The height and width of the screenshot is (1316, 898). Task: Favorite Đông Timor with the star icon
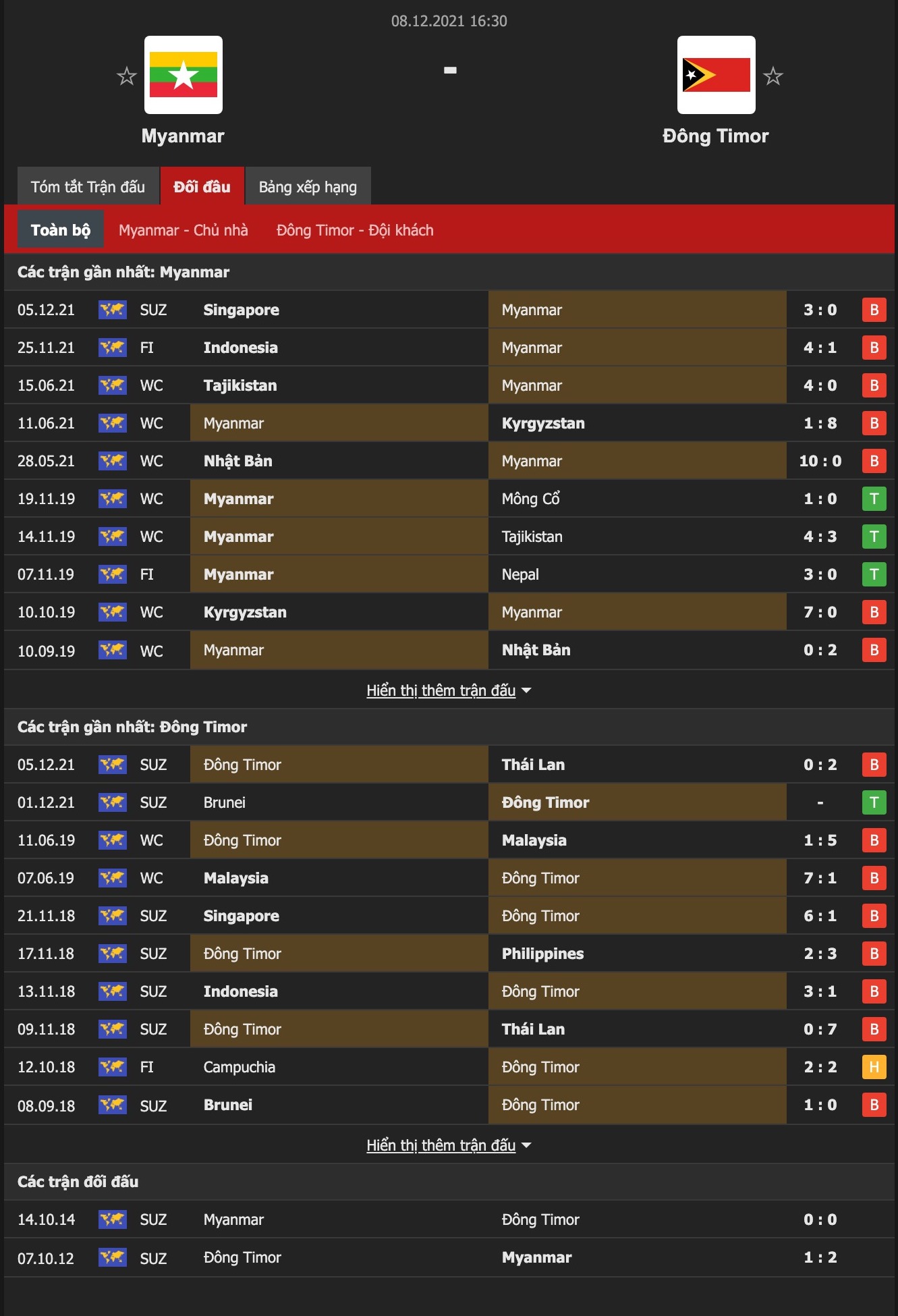773,76
